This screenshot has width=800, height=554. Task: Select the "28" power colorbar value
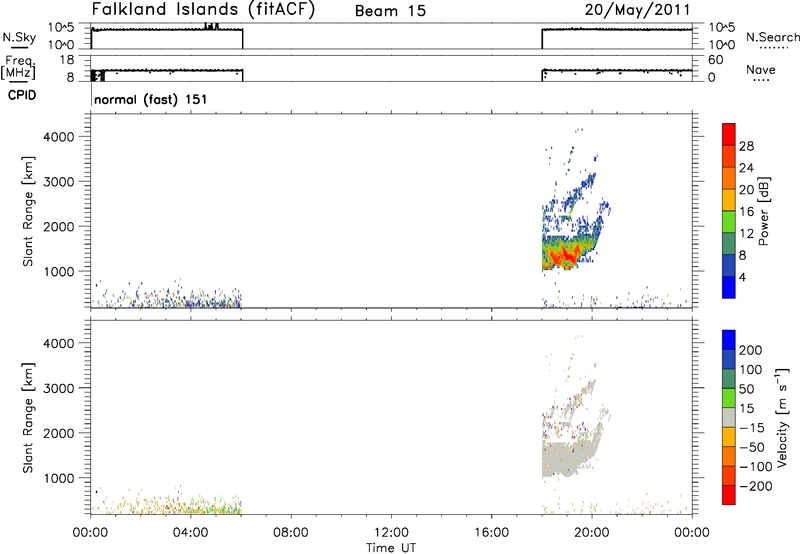[x=746, y=146]
